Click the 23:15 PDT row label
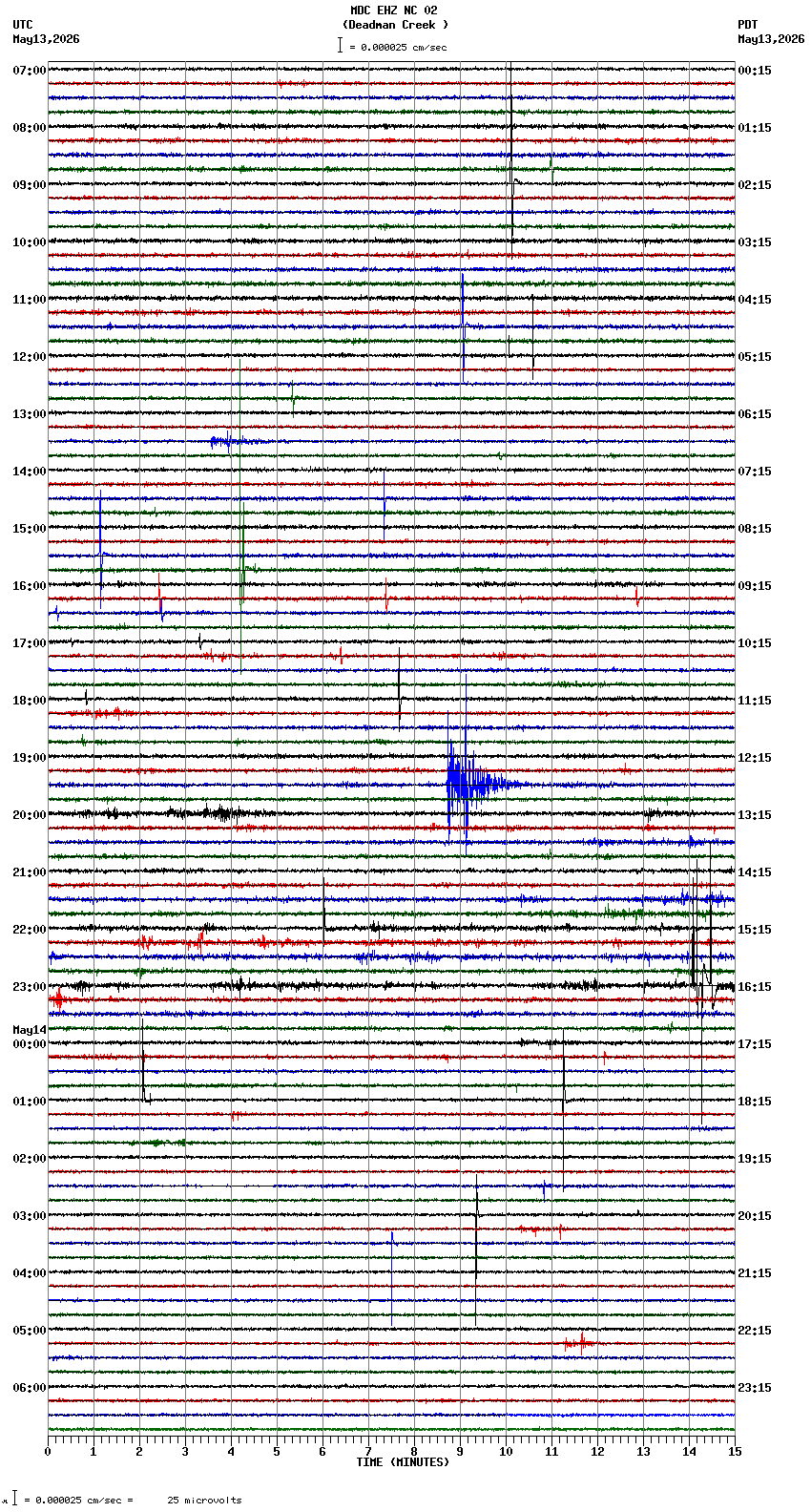This screenshot has height=1512, width=811. (755, 1388)
